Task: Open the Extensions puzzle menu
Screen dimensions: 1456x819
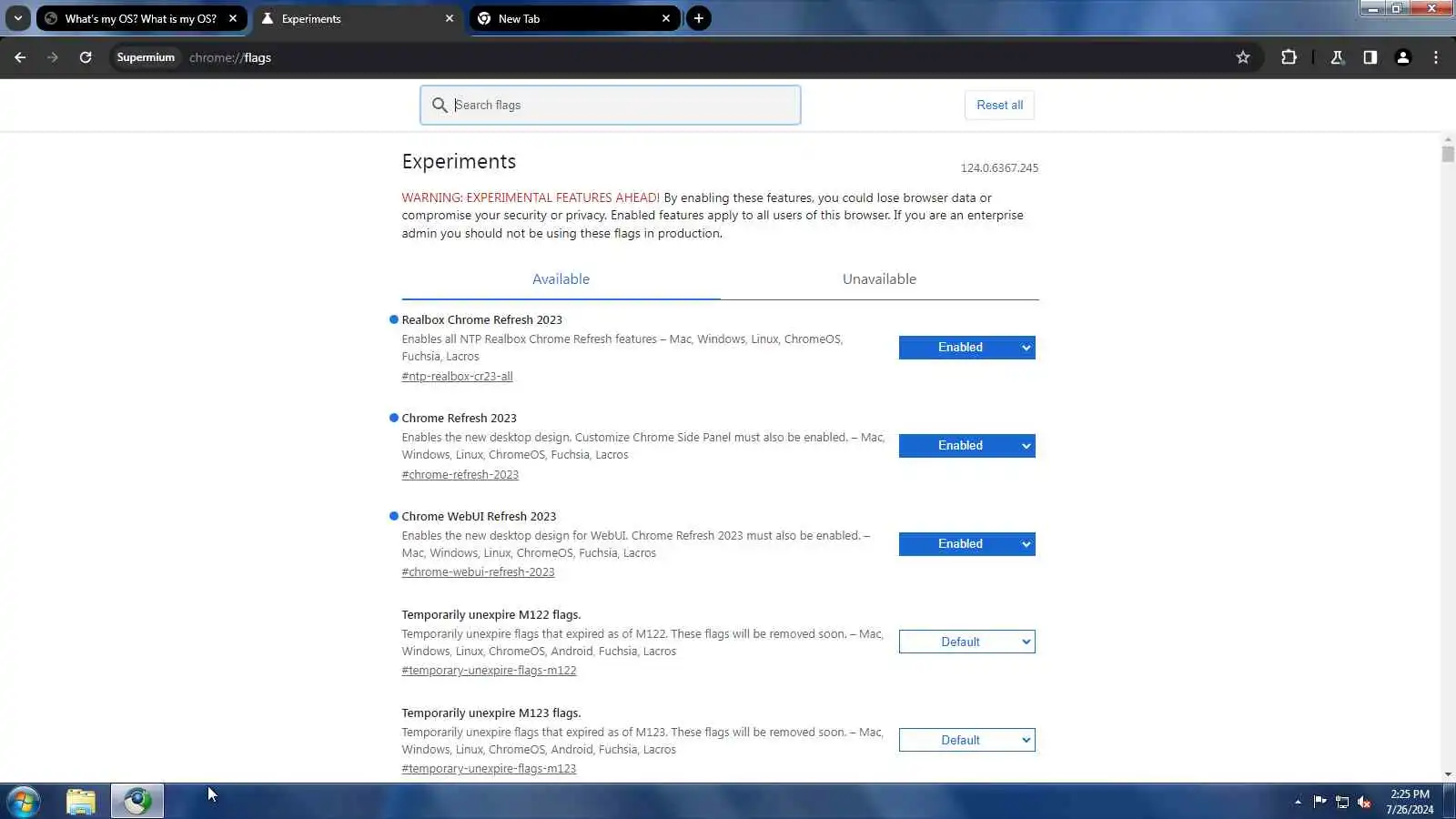Action: tap(1289, 57)
